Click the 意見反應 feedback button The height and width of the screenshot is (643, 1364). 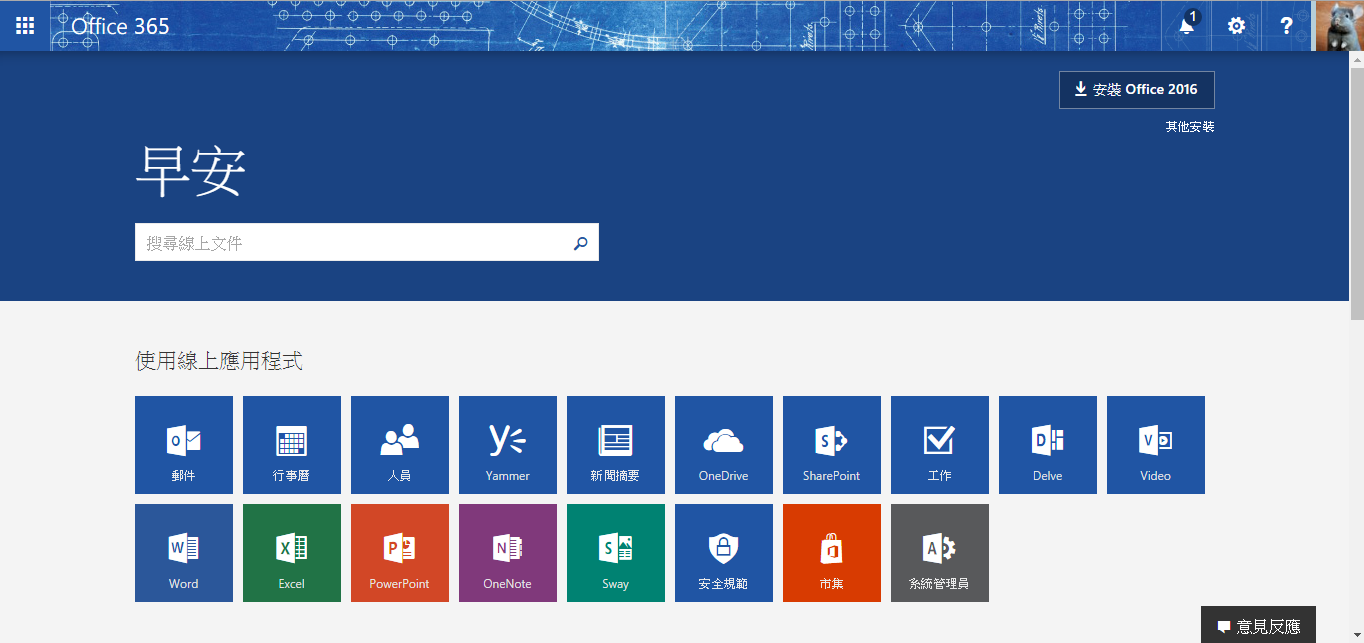[1258, 625]
